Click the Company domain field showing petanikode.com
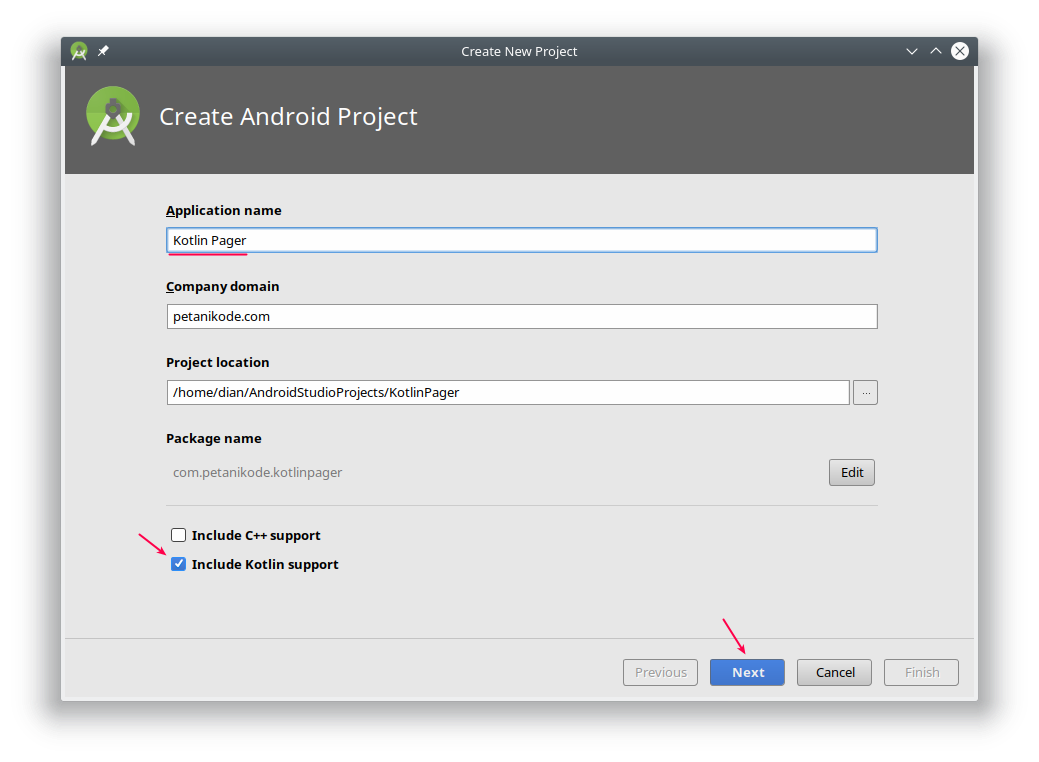 click(x=521, y=316)
